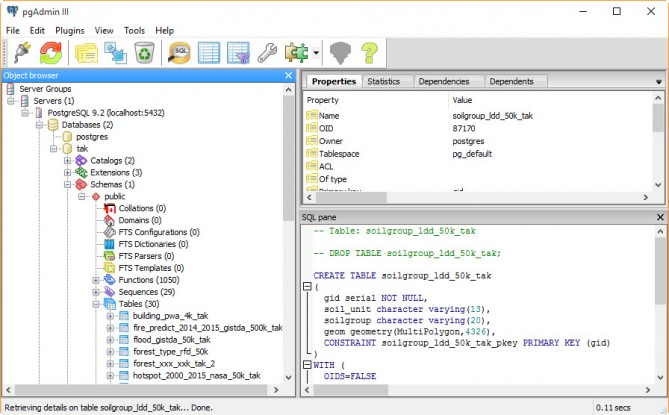Close the Object browser panel
The height and width of the screenshot is (415, 669).
click(289, 75)
